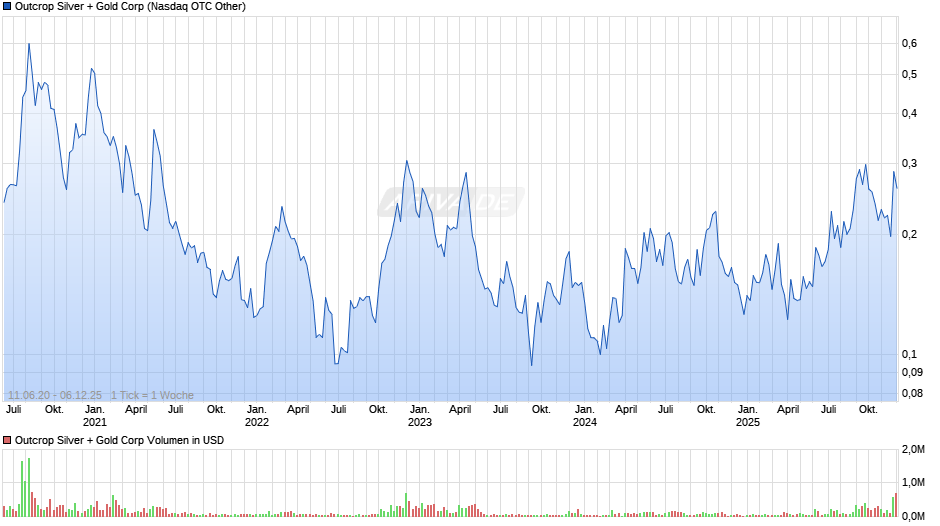Click the tallest green volume bar in 2020
Screen dimensions: 940x526
[28, 487]
